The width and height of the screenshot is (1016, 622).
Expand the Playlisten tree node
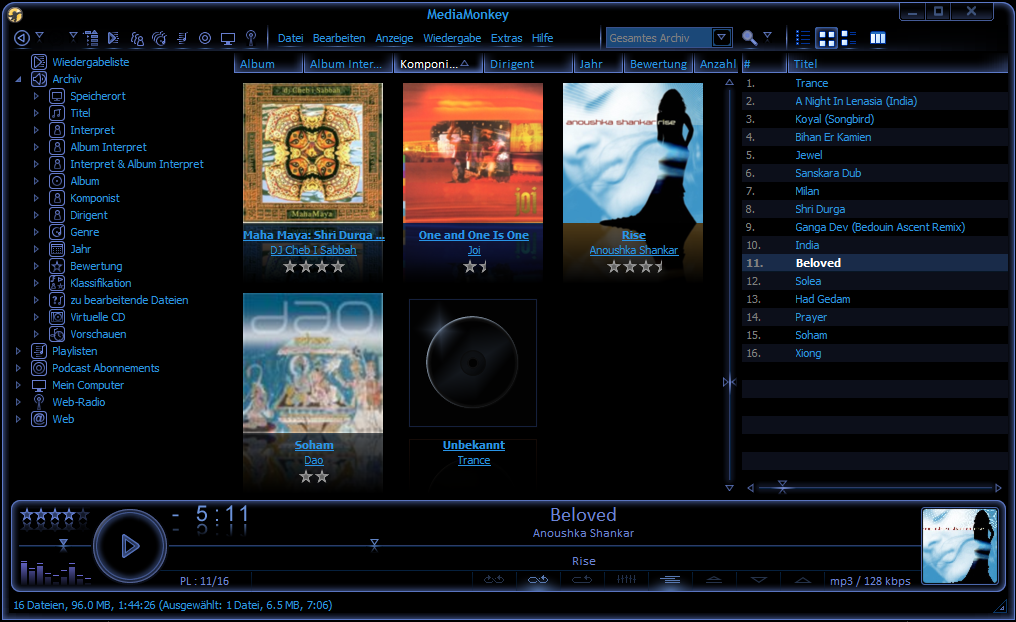click(x=18, y=351)
